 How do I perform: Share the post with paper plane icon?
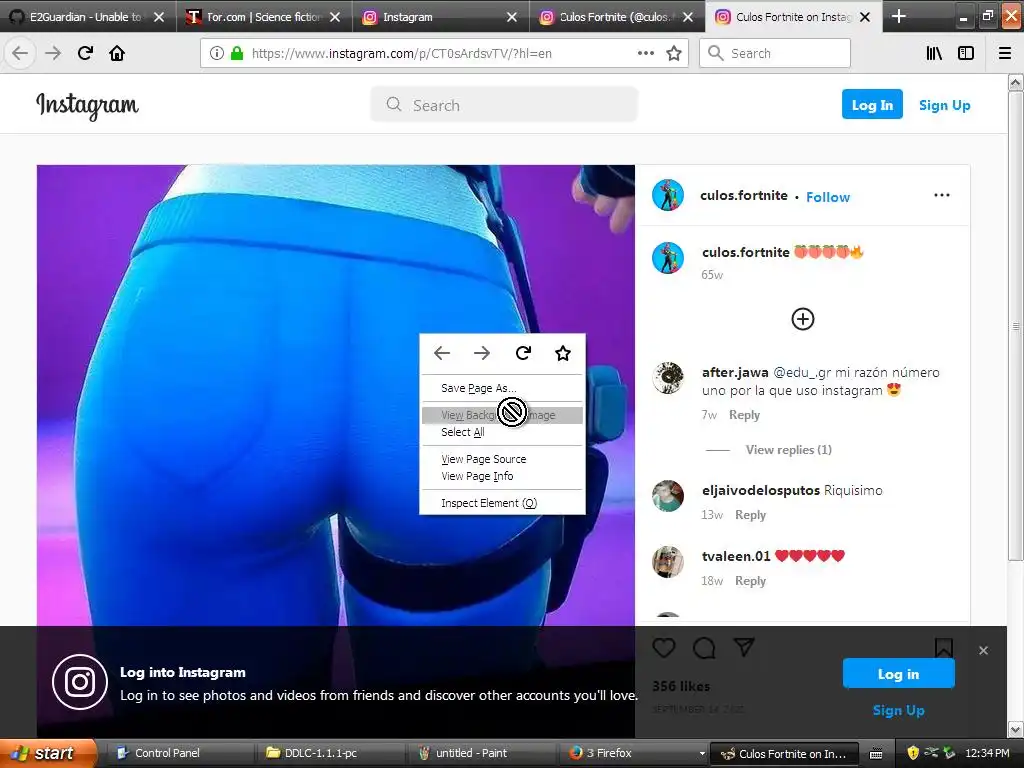point(744,647)
